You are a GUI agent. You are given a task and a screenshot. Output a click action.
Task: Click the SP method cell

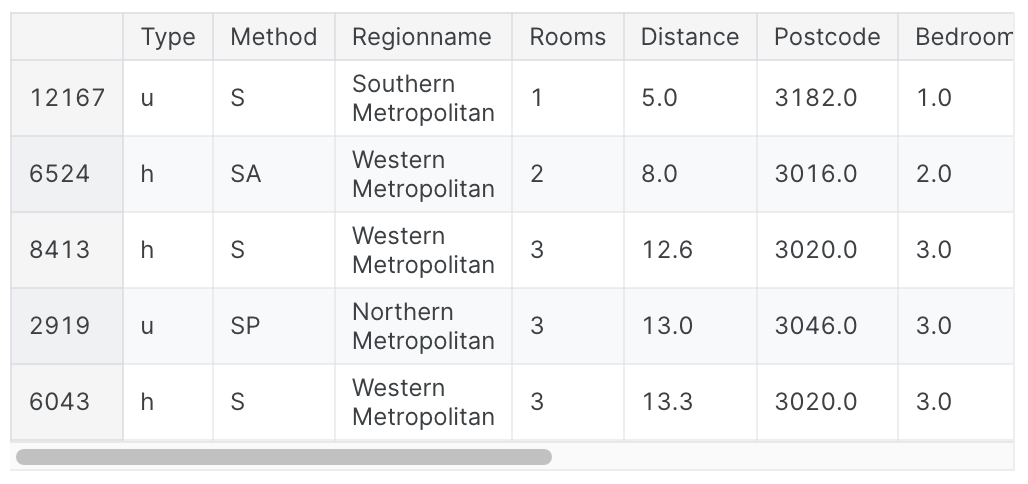273,327
